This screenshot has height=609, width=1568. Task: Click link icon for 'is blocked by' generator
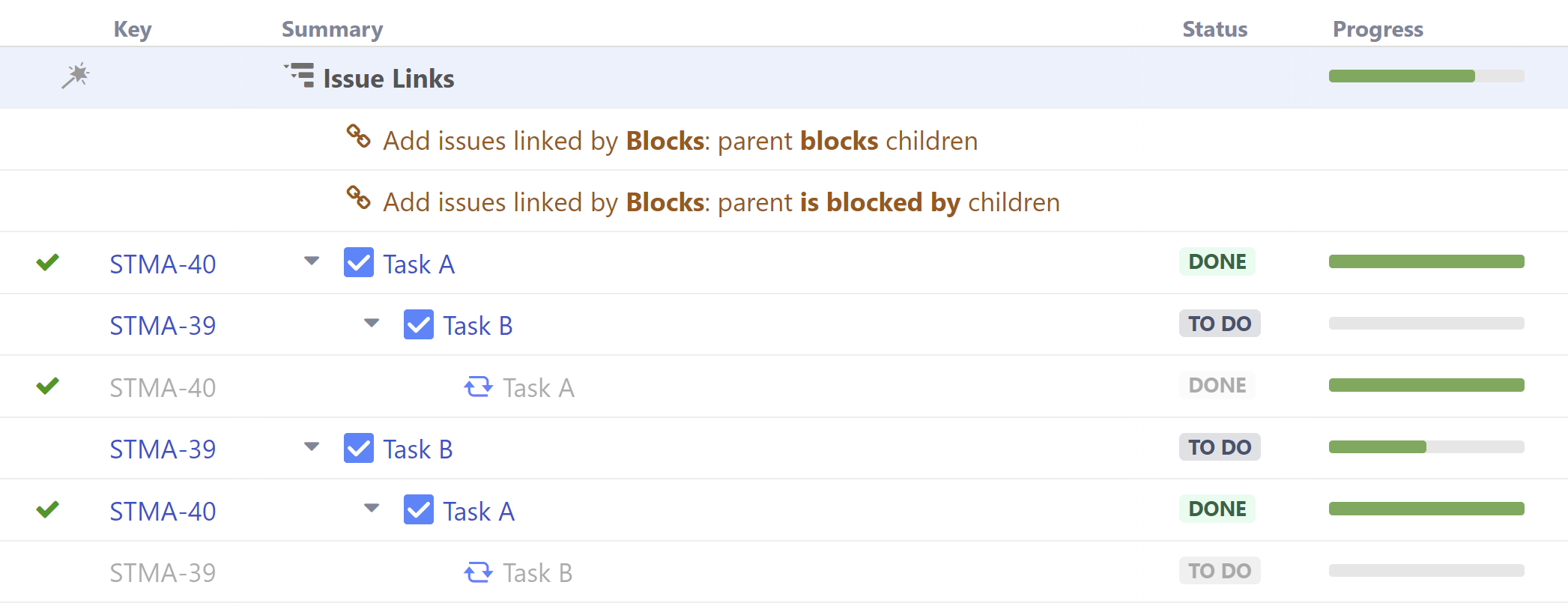pyautogui.click(x=358, y=199)
